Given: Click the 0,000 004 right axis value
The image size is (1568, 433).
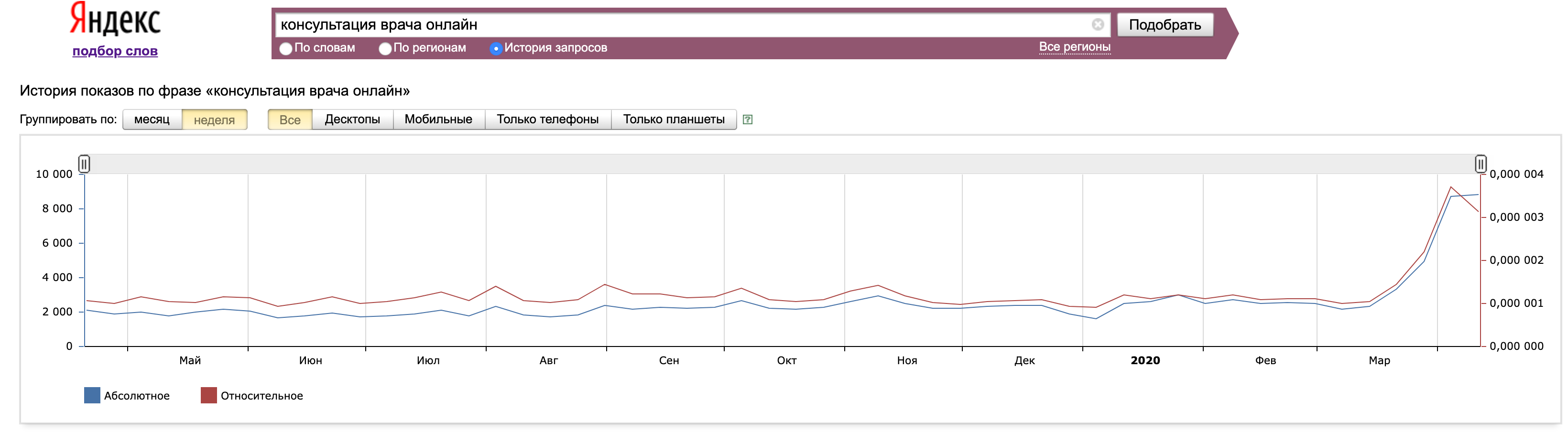Looking at the screenshot, I should (1516, 174).
